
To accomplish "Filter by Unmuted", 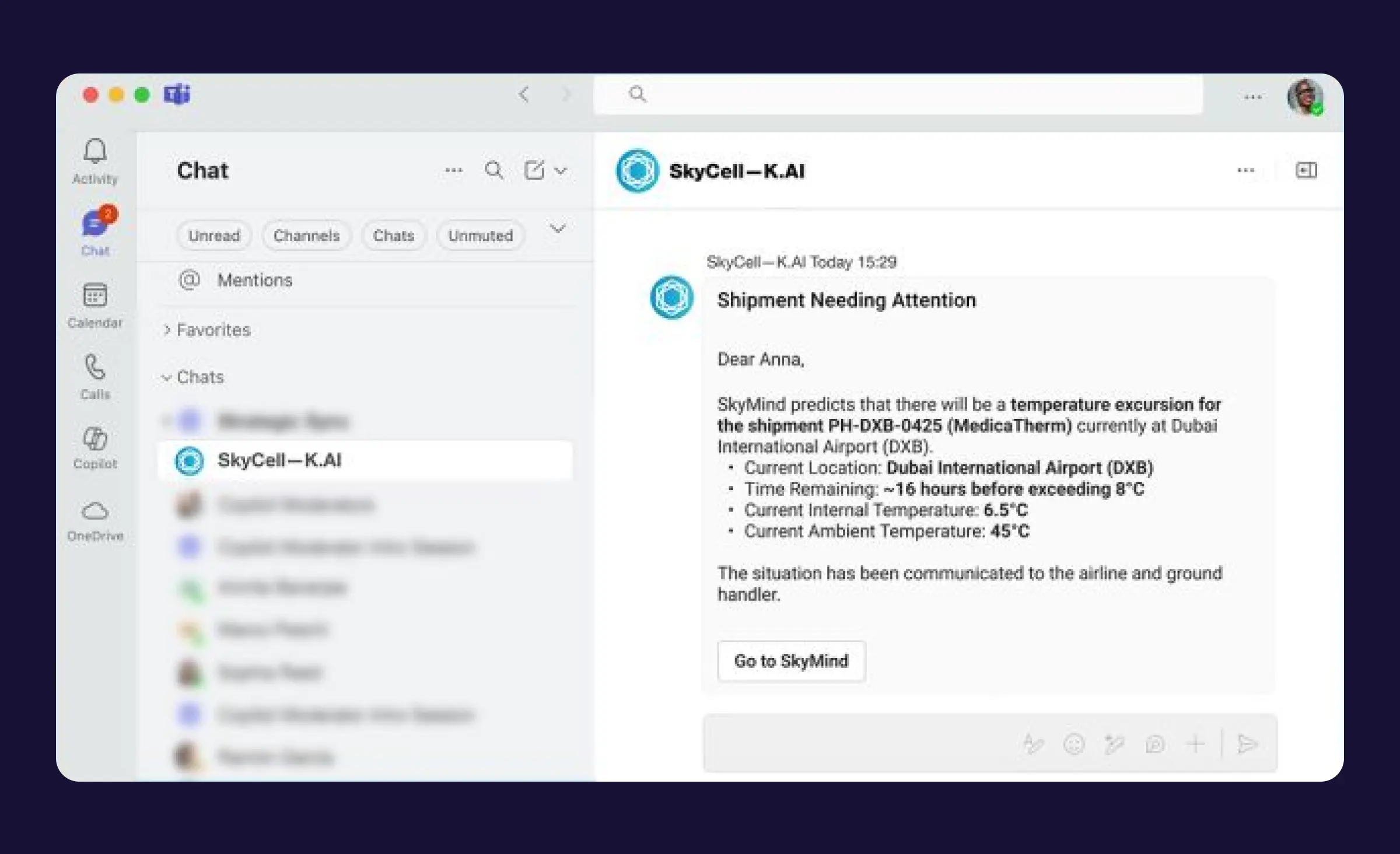I will pos(481,236).
